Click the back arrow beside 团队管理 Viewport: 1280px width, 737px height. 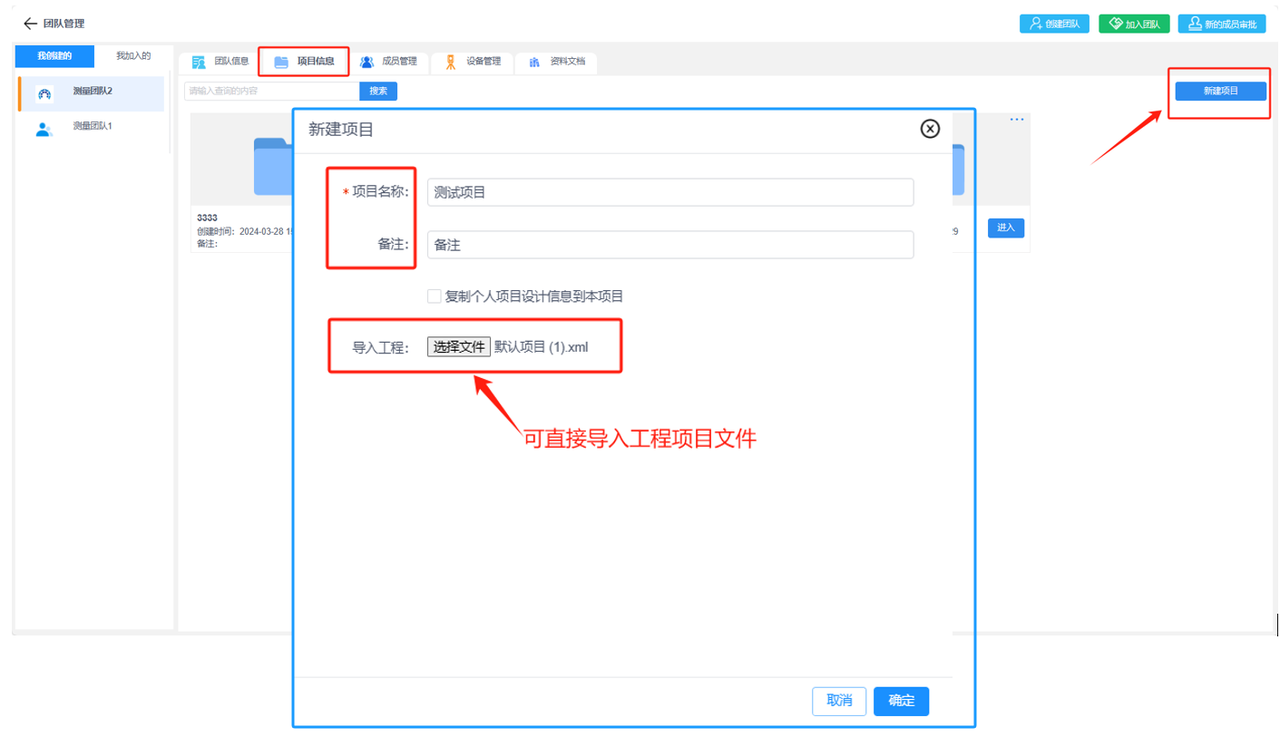coord(30,24)
